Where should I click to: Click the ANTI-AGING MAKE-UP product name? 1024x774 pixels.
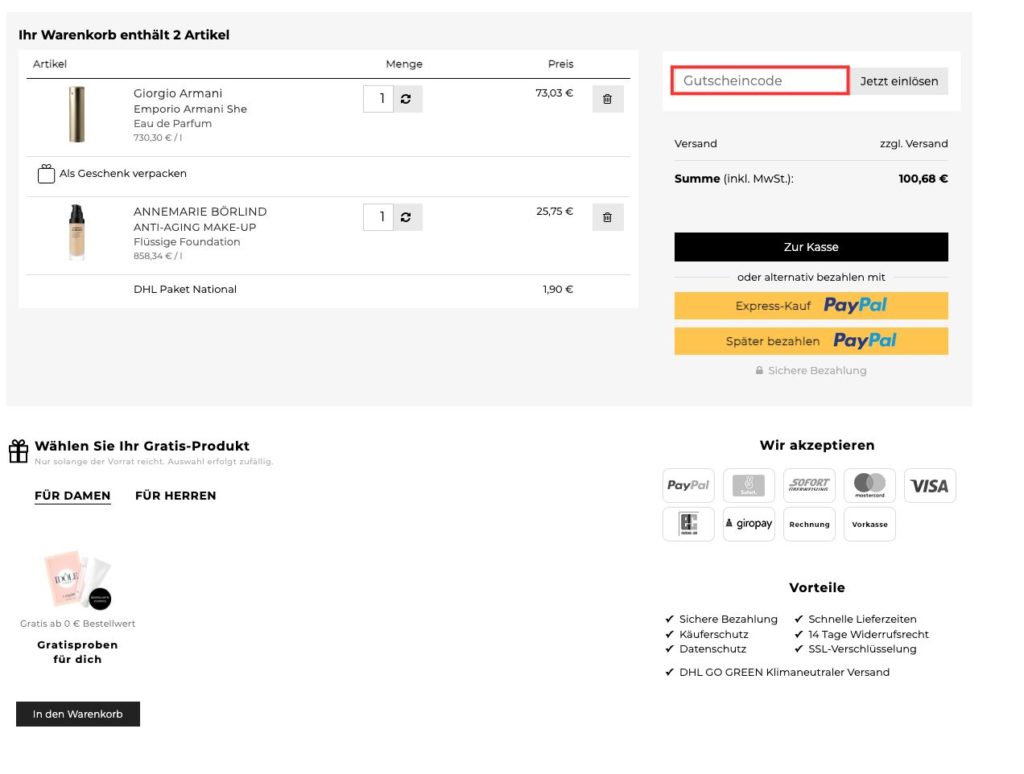[195, 227]
